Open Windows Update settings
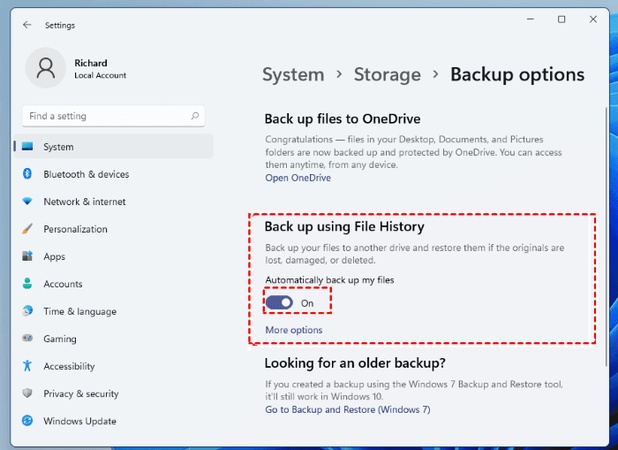Screen dimensions: 618x450 (x=114, y=421)
